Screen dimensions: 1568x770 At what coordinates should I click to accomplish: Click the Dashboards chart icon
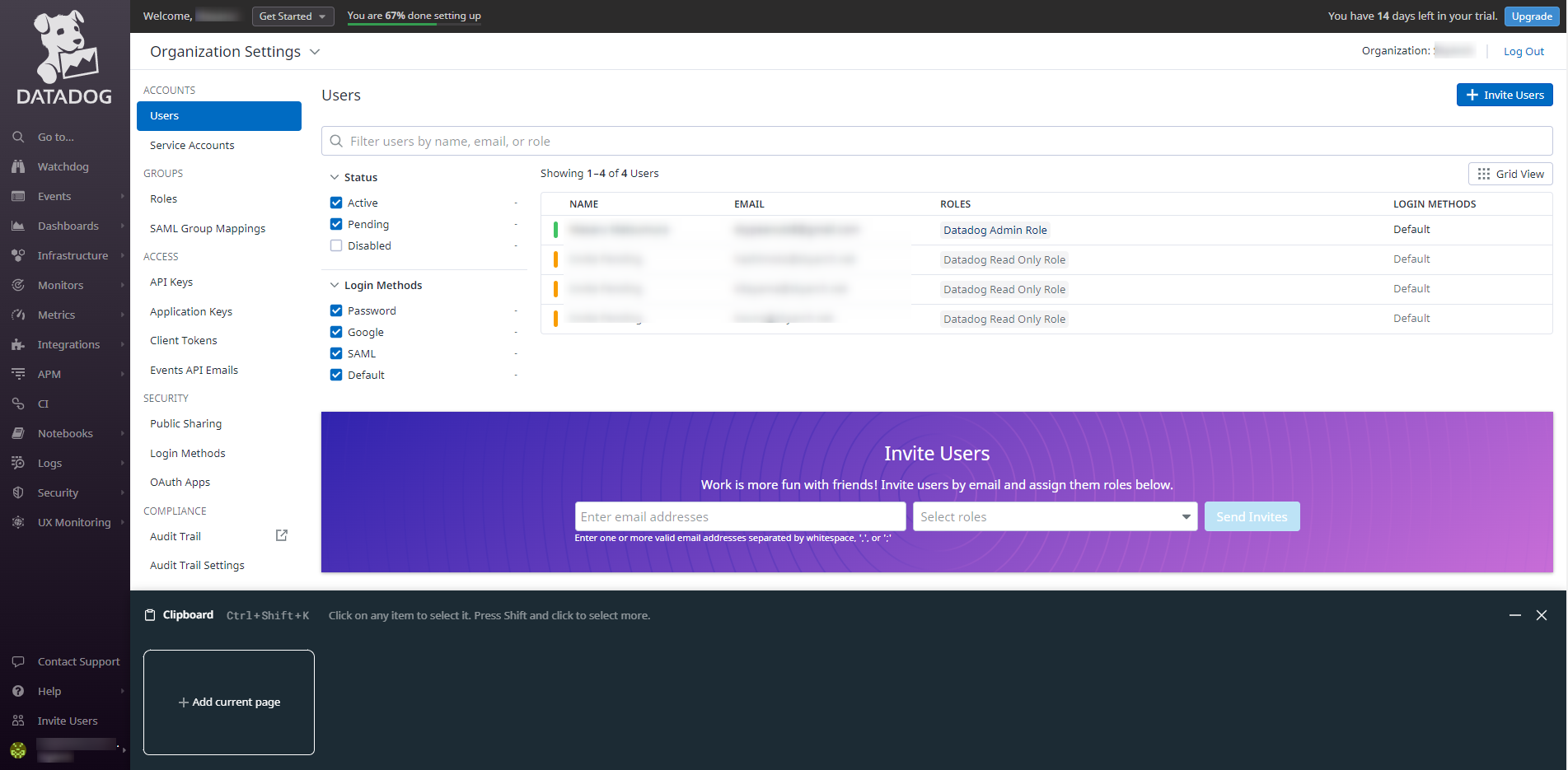[x=18, y=226]
